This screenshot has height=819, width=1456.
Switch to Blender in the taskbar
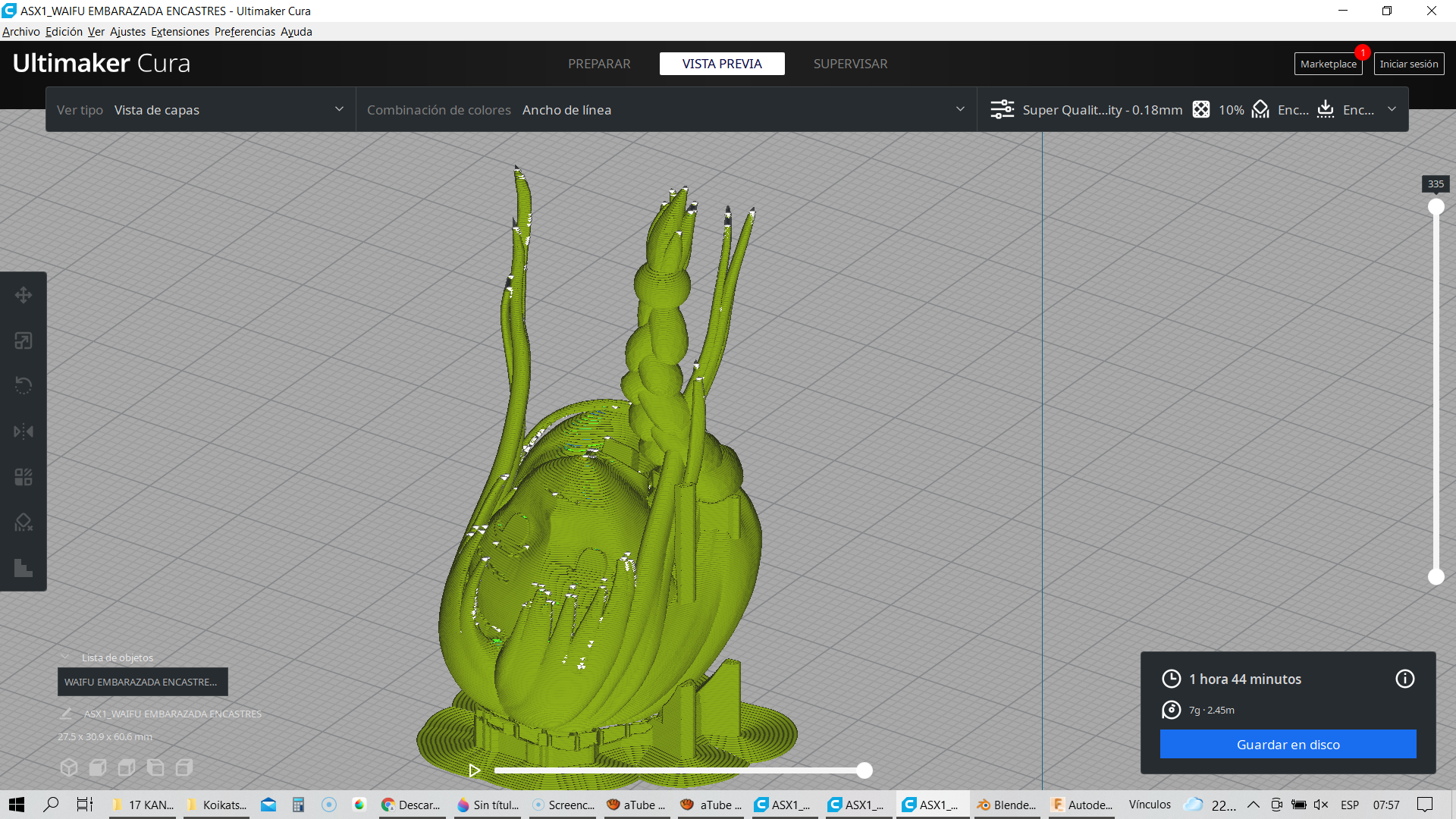point(1006,805)
